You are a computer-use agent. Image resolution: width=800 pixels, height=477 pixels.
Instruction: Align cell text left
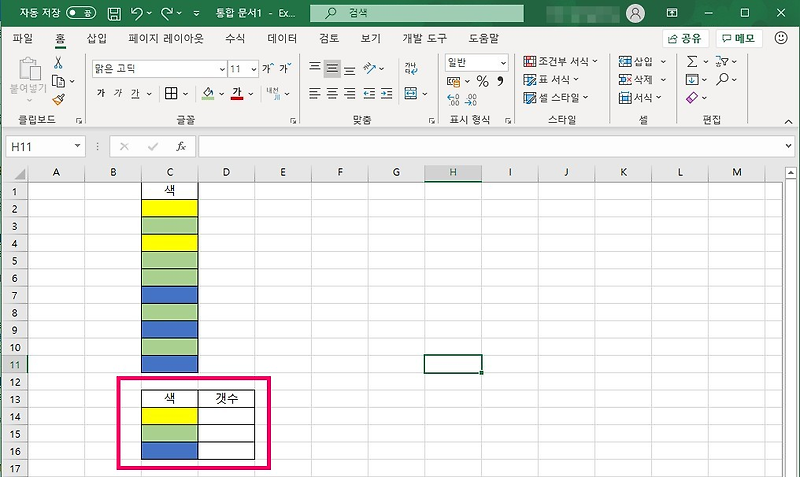pos(315,93)
